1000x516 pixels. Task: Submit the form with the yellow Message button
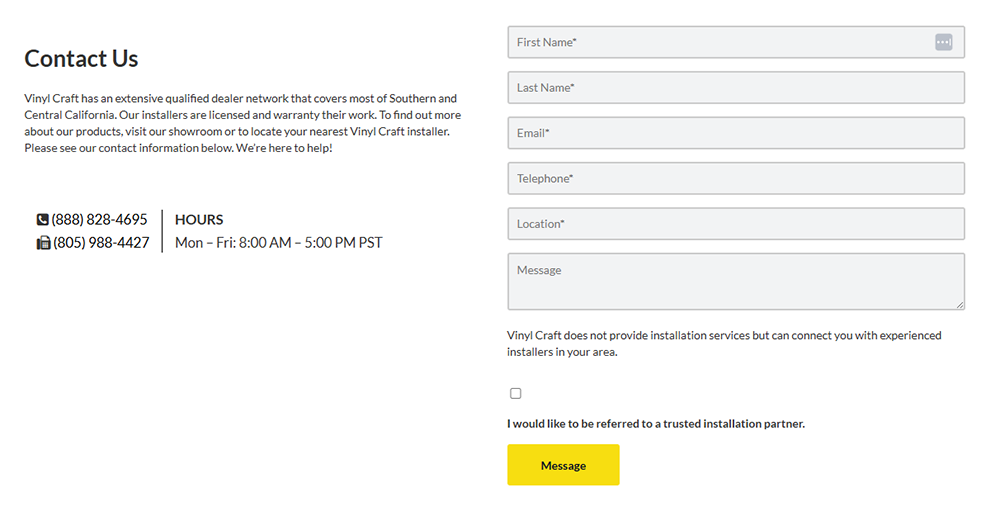[563, 465]
